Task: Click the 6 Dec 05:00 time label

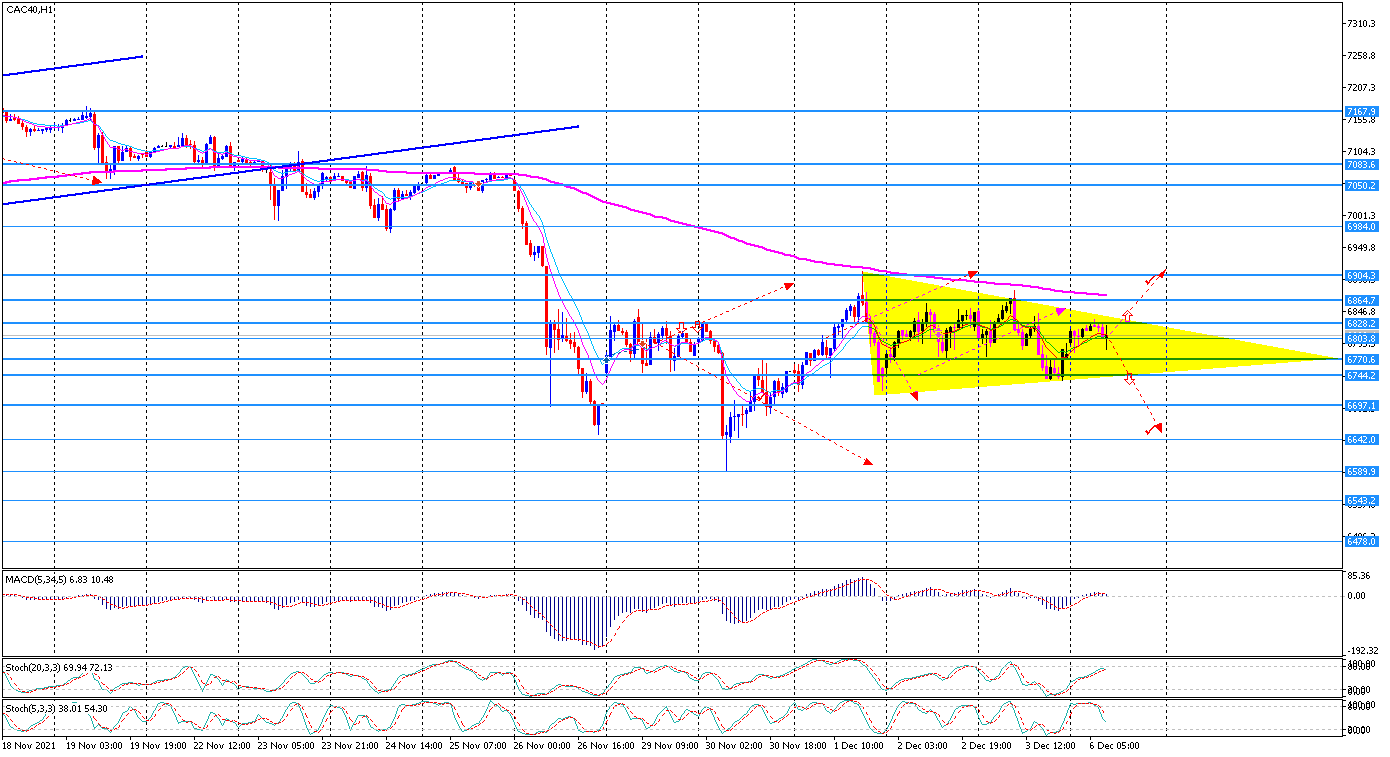Action: click(x=1113, y=745)
